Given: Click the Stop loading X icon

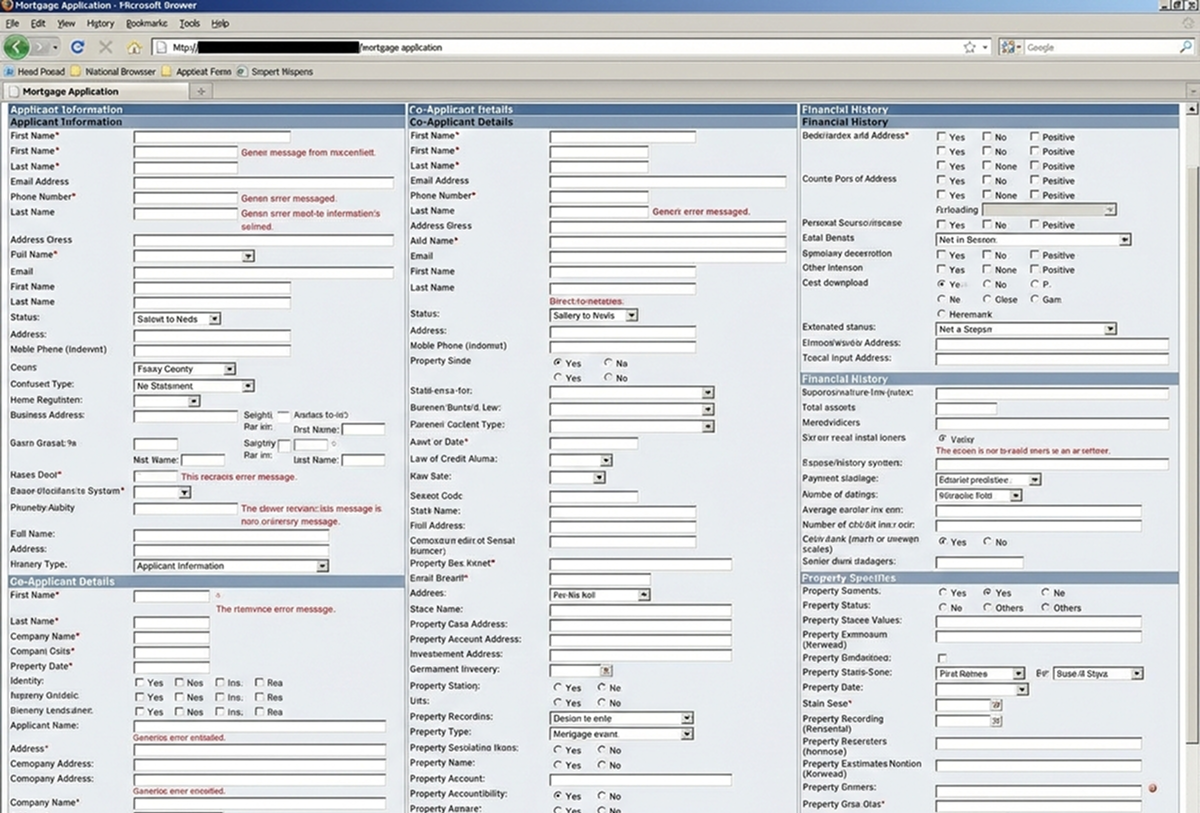Looking at the screenshot, I should pos(106,47).
